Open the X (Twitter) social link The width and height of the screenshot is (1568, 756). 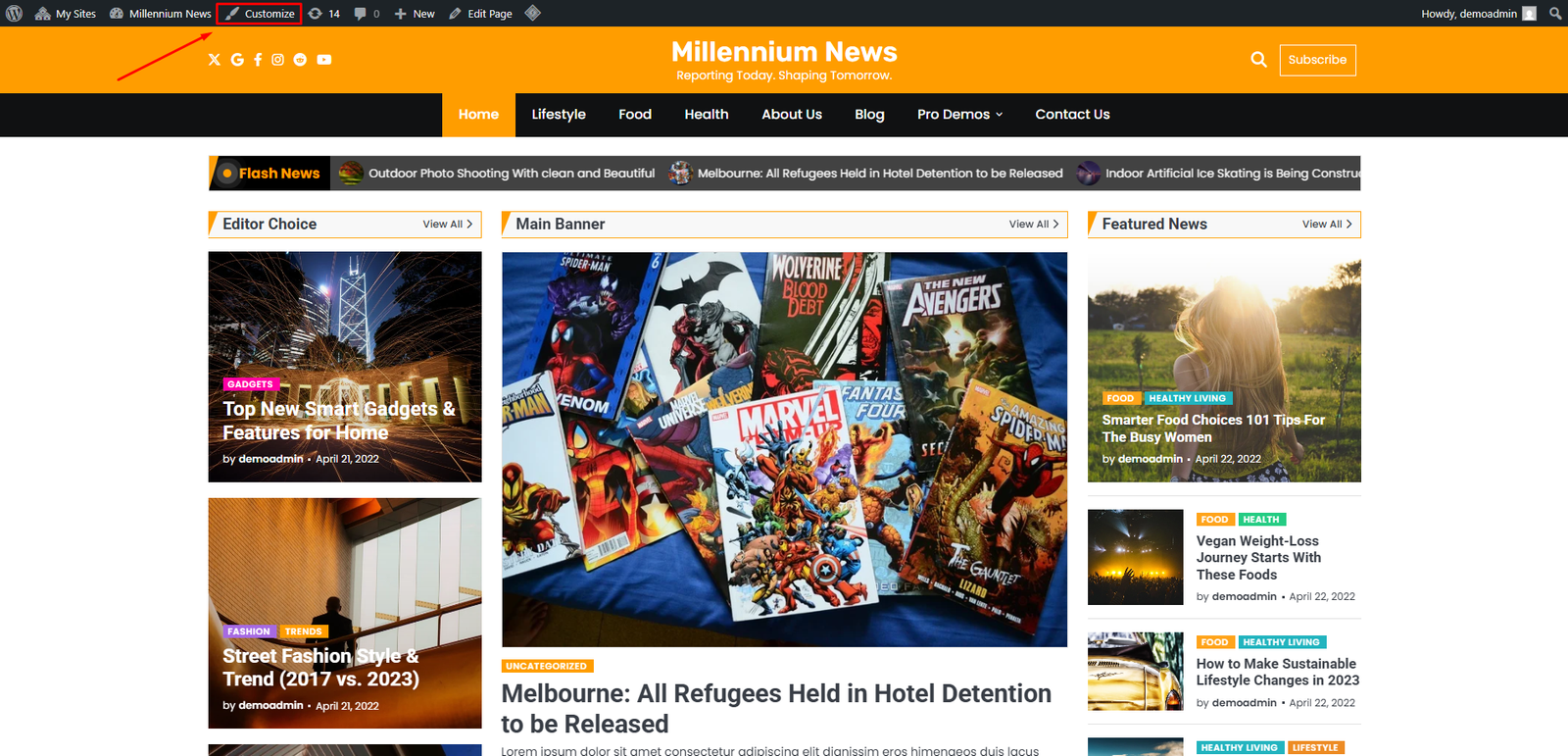tap(215, 60)
